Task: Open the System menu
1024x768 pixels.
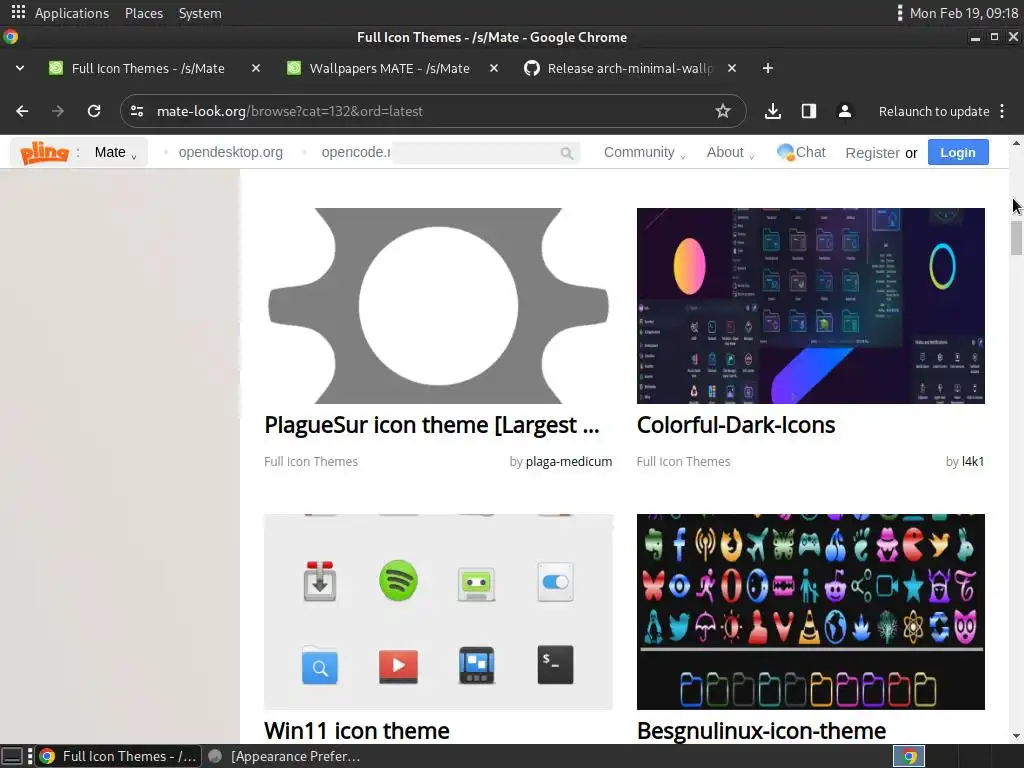Action: 200,13
